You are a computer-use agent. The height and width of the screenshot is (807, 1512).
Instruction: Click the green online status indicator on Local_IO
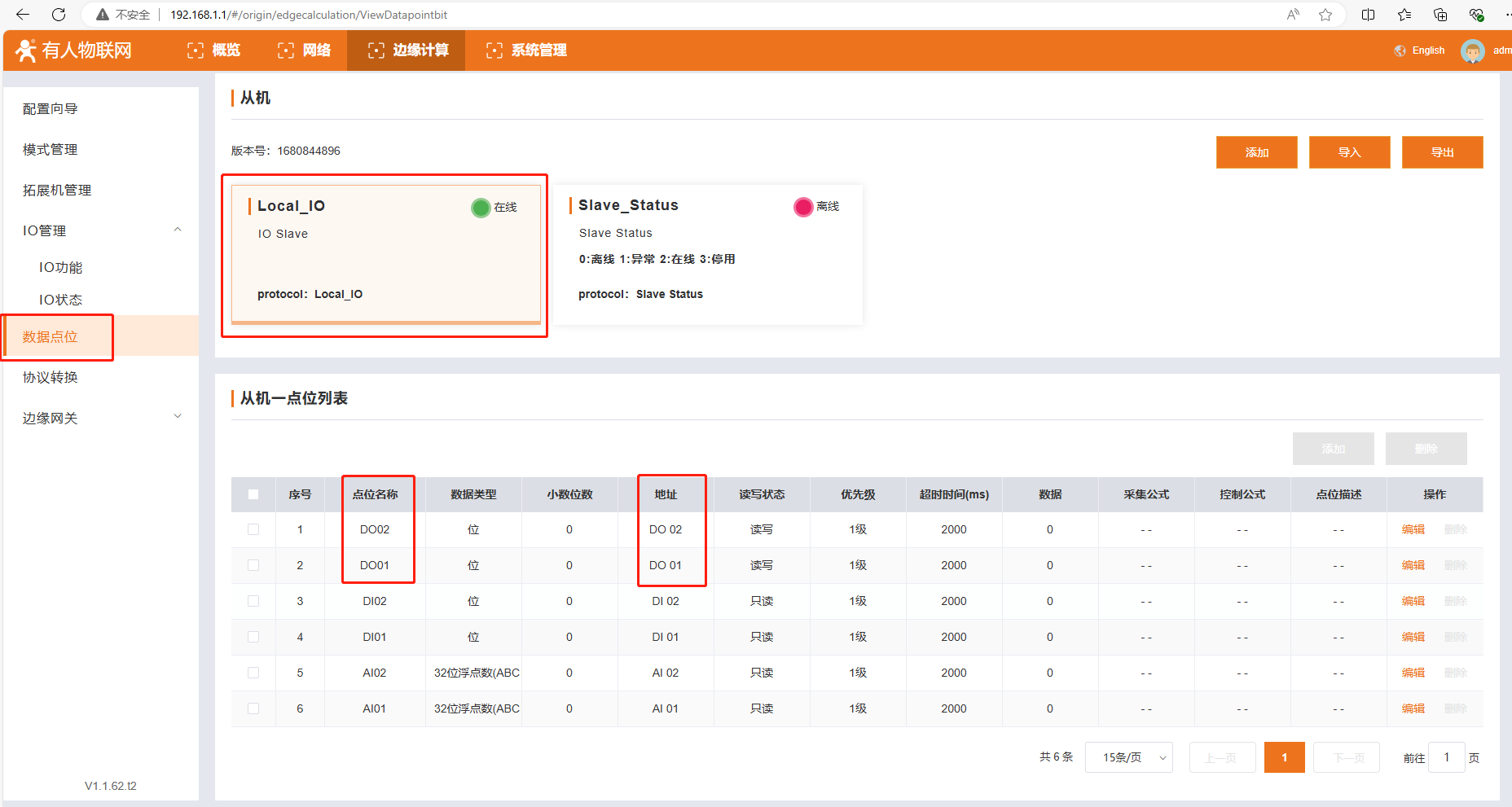[481, 208]
